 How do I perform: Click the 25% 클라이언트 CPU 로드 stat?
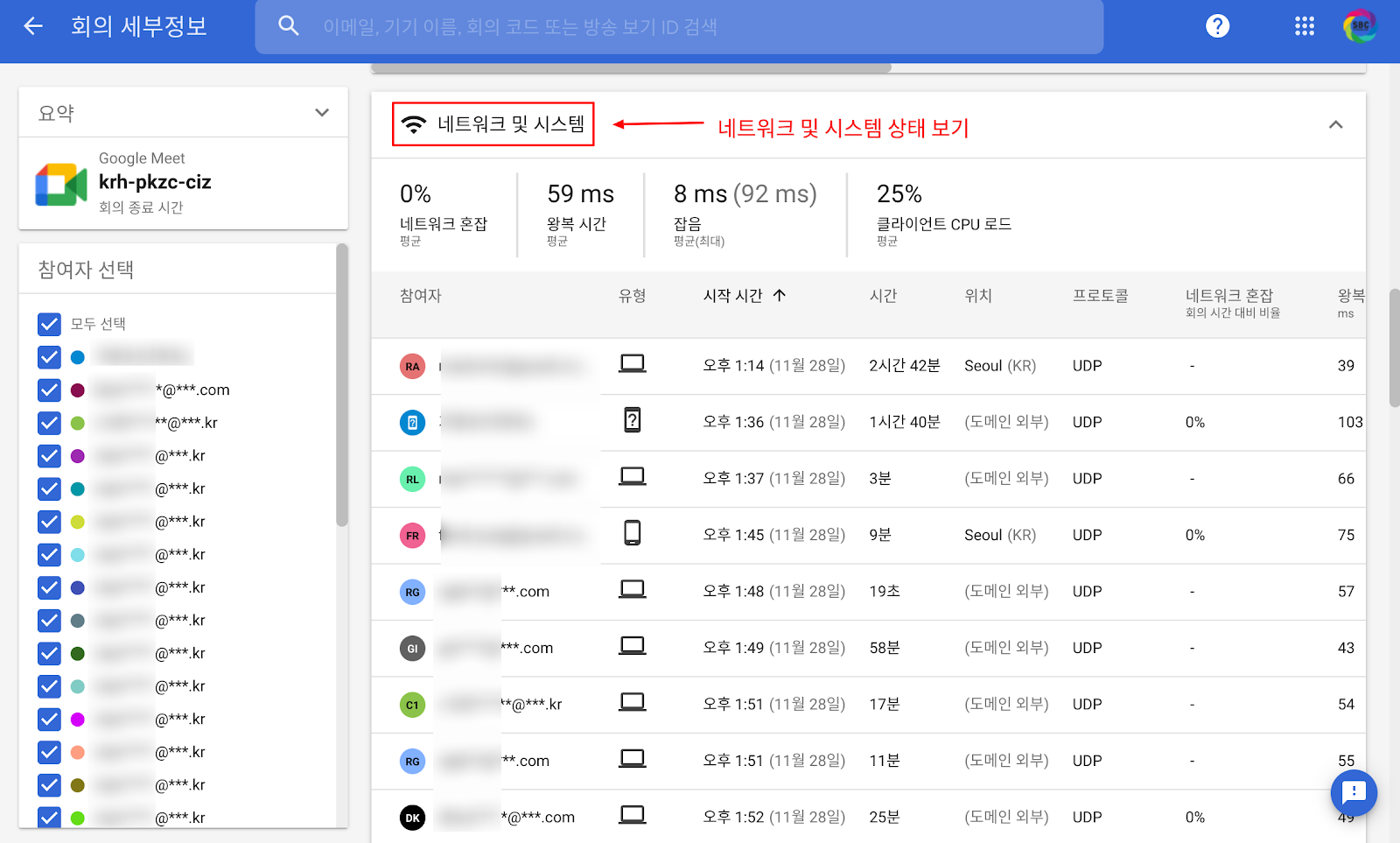(x=944, y=213)
